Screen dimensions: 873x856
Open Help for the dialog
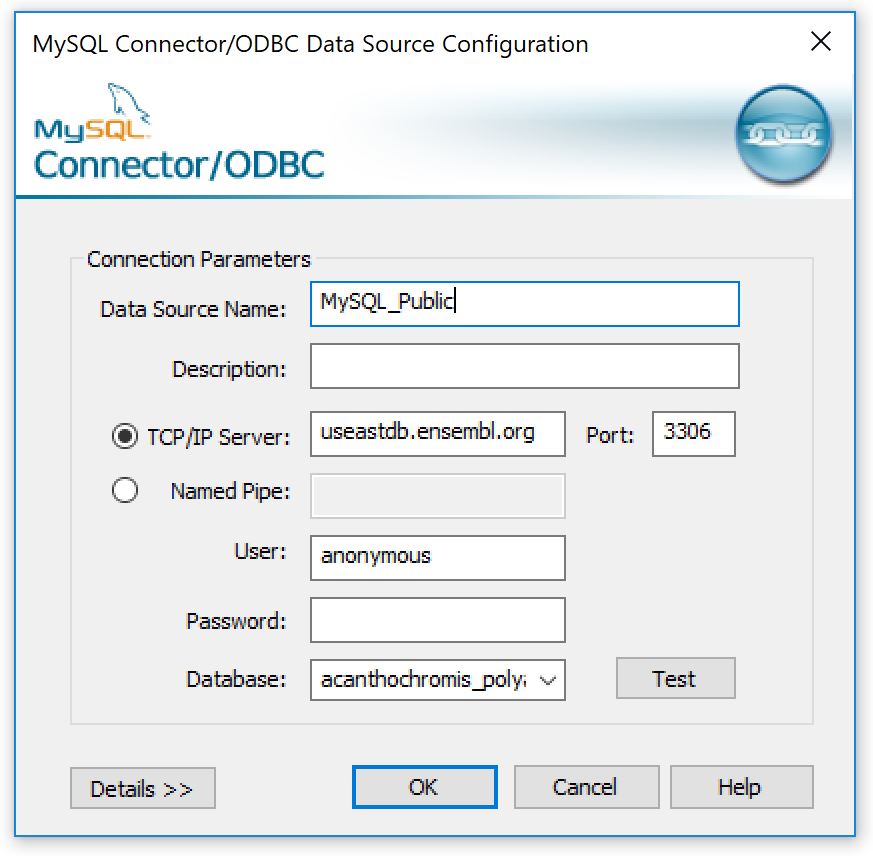pos(742,787)
